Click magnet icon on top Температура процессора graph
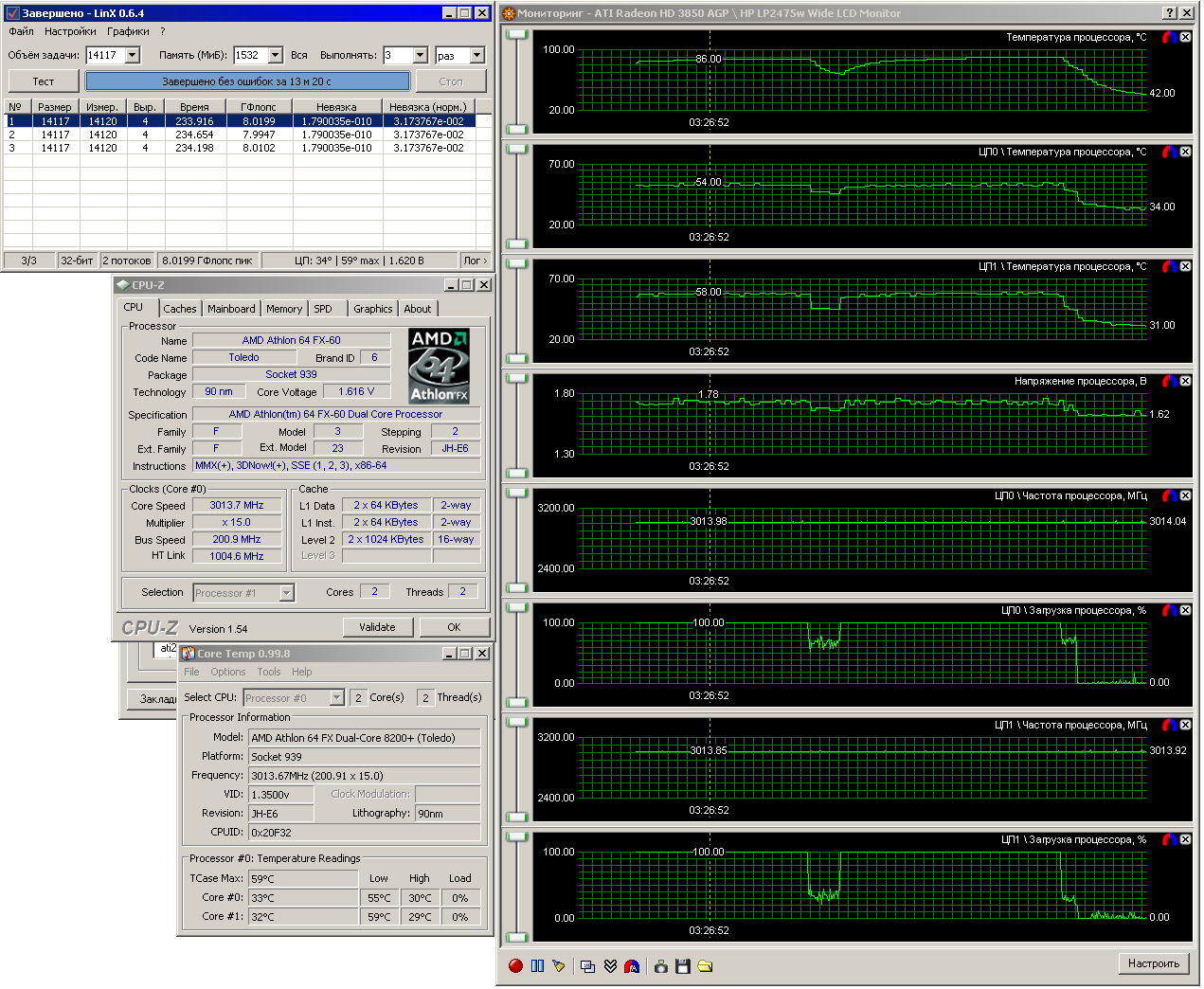This screenshot has width=1204, height=989. [1170, 37]
